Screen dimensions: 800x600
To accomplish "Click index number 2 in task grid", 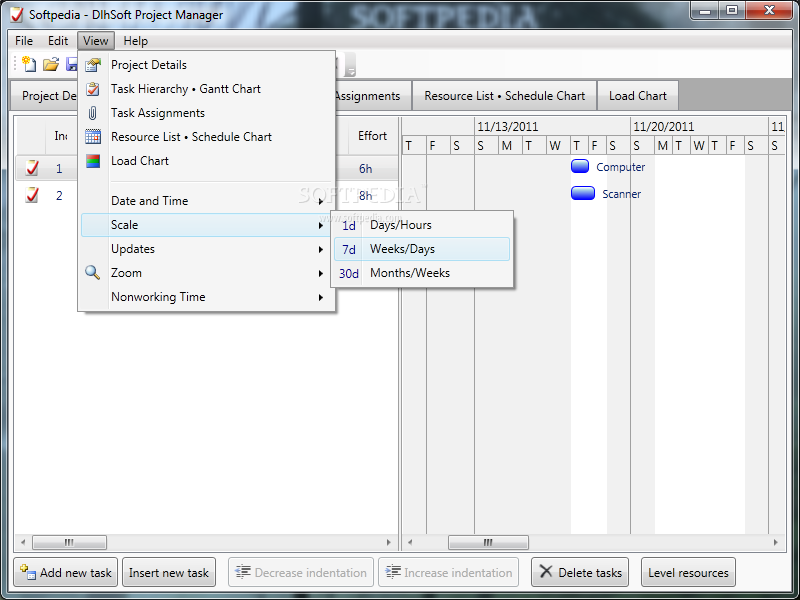I will (59, 195).
